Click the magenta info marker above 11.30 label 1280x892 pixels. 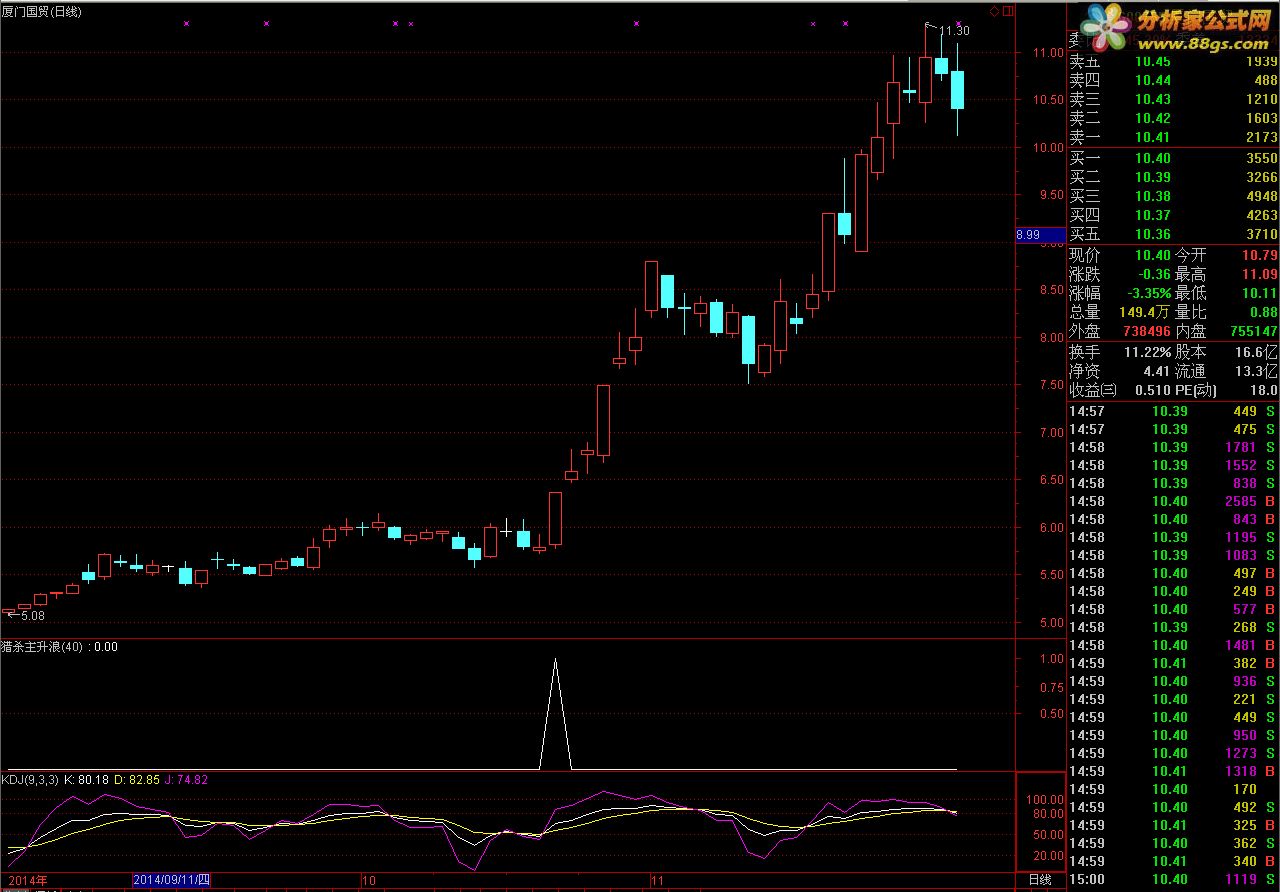[959, 23]
